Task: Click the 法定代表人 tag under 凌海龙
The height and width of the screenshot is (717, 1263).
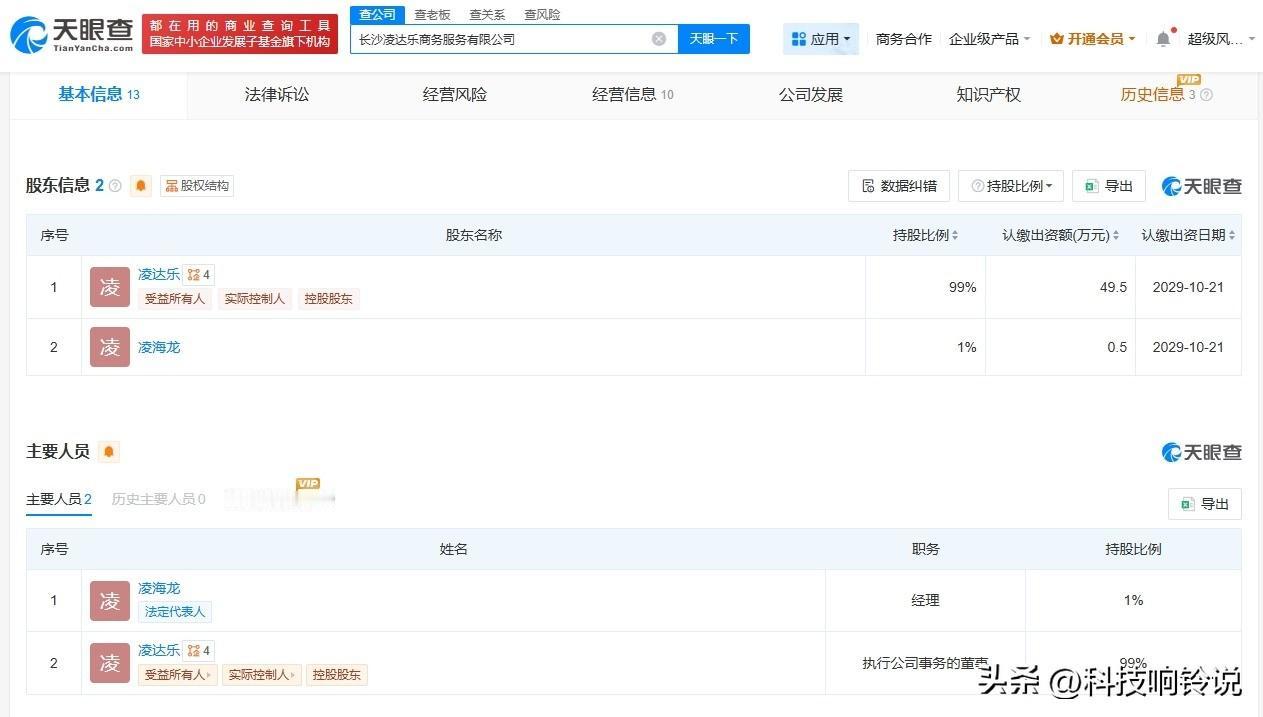Action: pos(175,611)
